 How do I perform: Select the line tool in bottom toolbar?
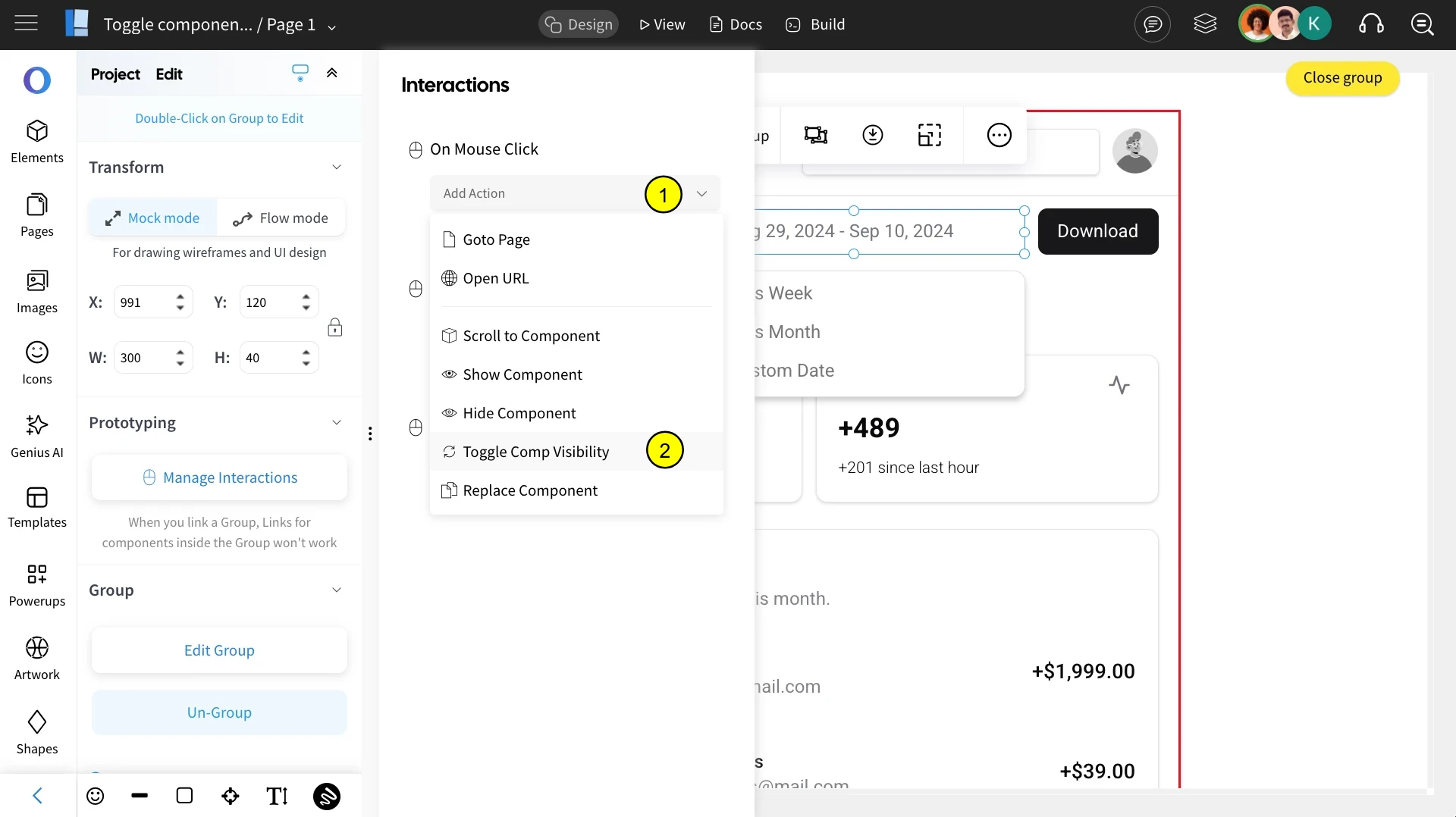tap(140, 796)
